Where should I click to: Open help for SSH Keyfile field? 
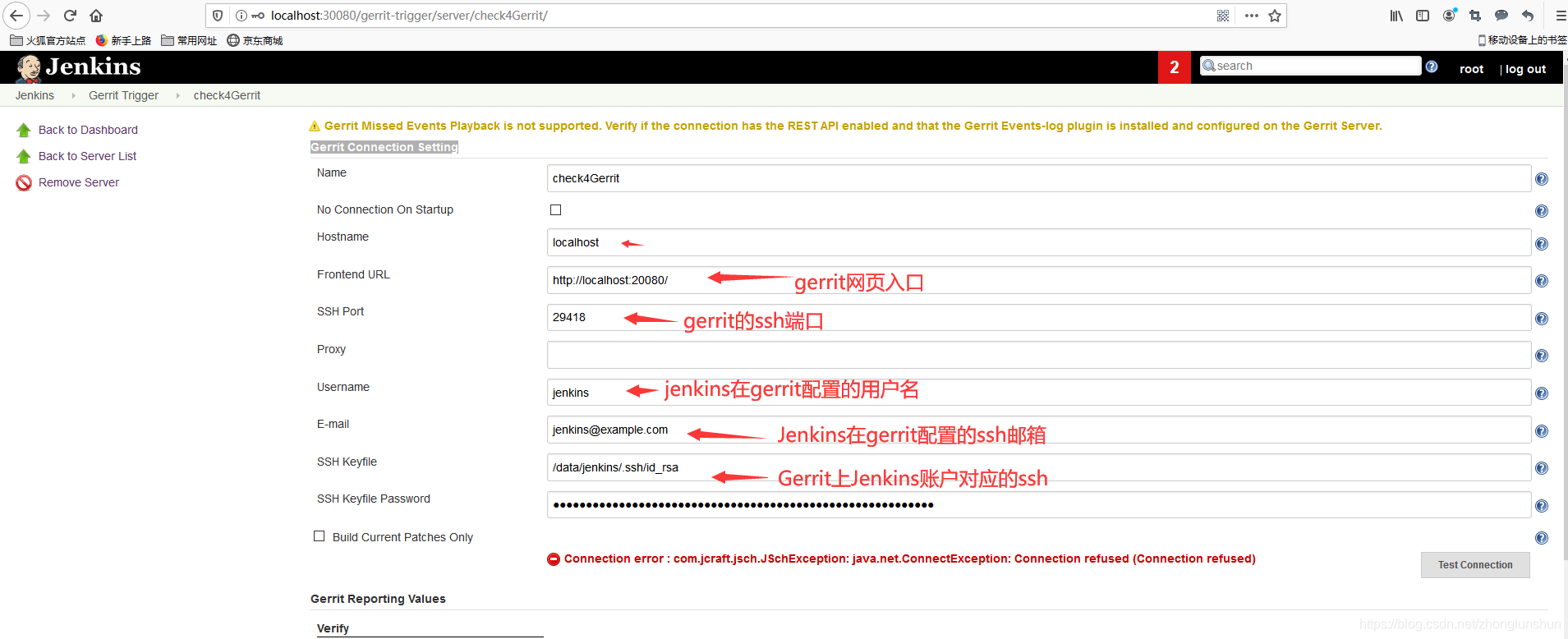click(1542, 468)
